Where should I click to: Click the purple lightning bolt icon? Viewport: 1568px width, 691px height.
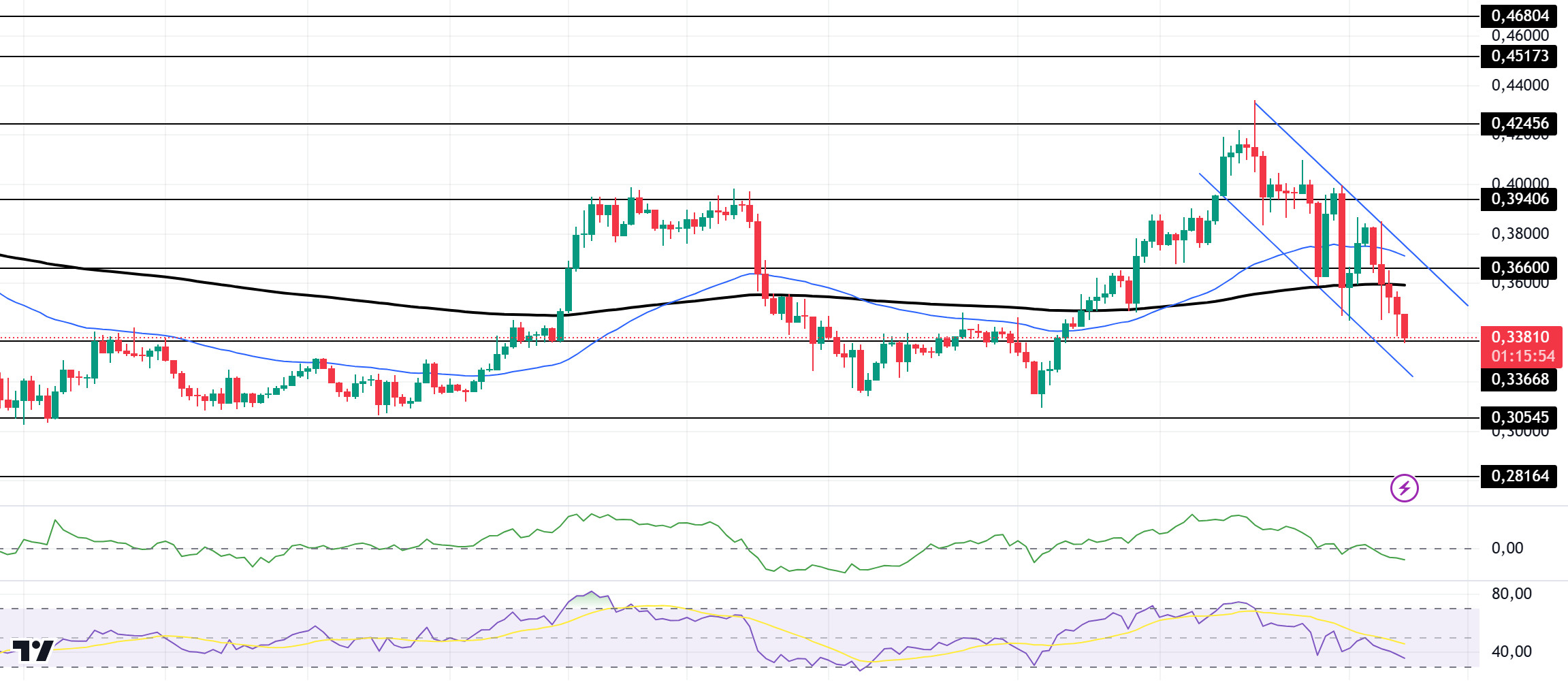pyautogui.click(x=1404, y=488)
